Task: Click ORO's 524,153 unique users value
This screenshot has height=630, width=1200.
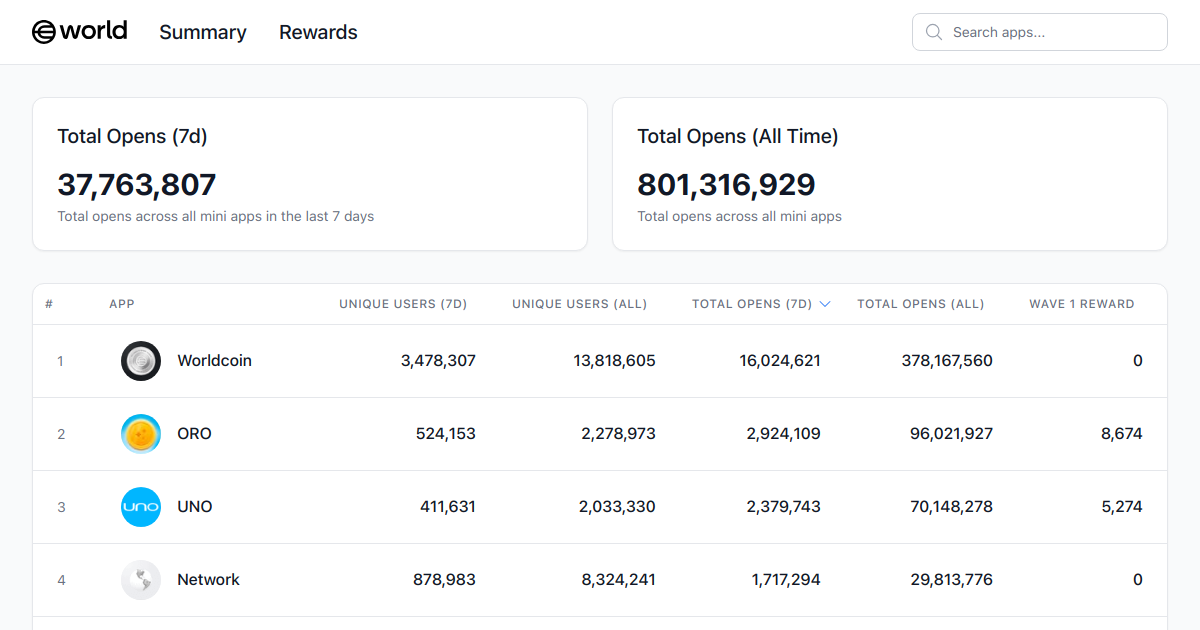Action: pyautogui.click(x=446, y=434)
